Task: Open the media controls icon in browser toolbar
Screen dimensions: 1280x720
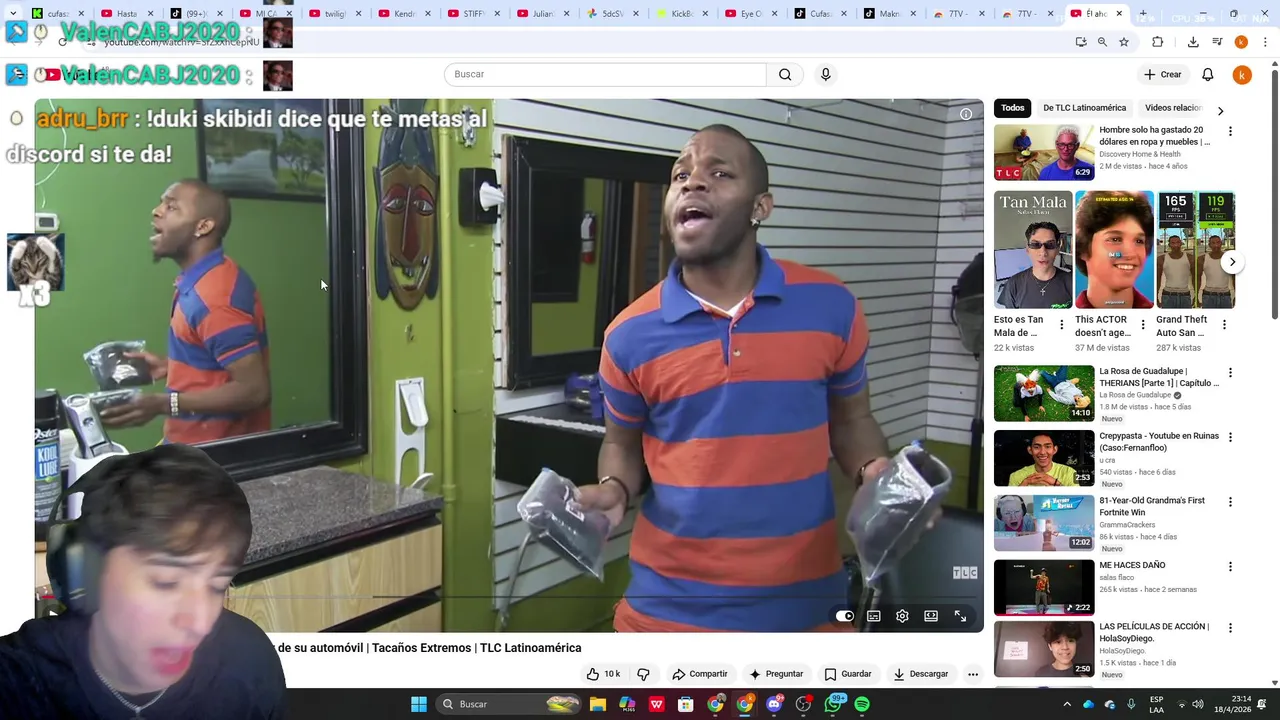Action: (1217, 42)
